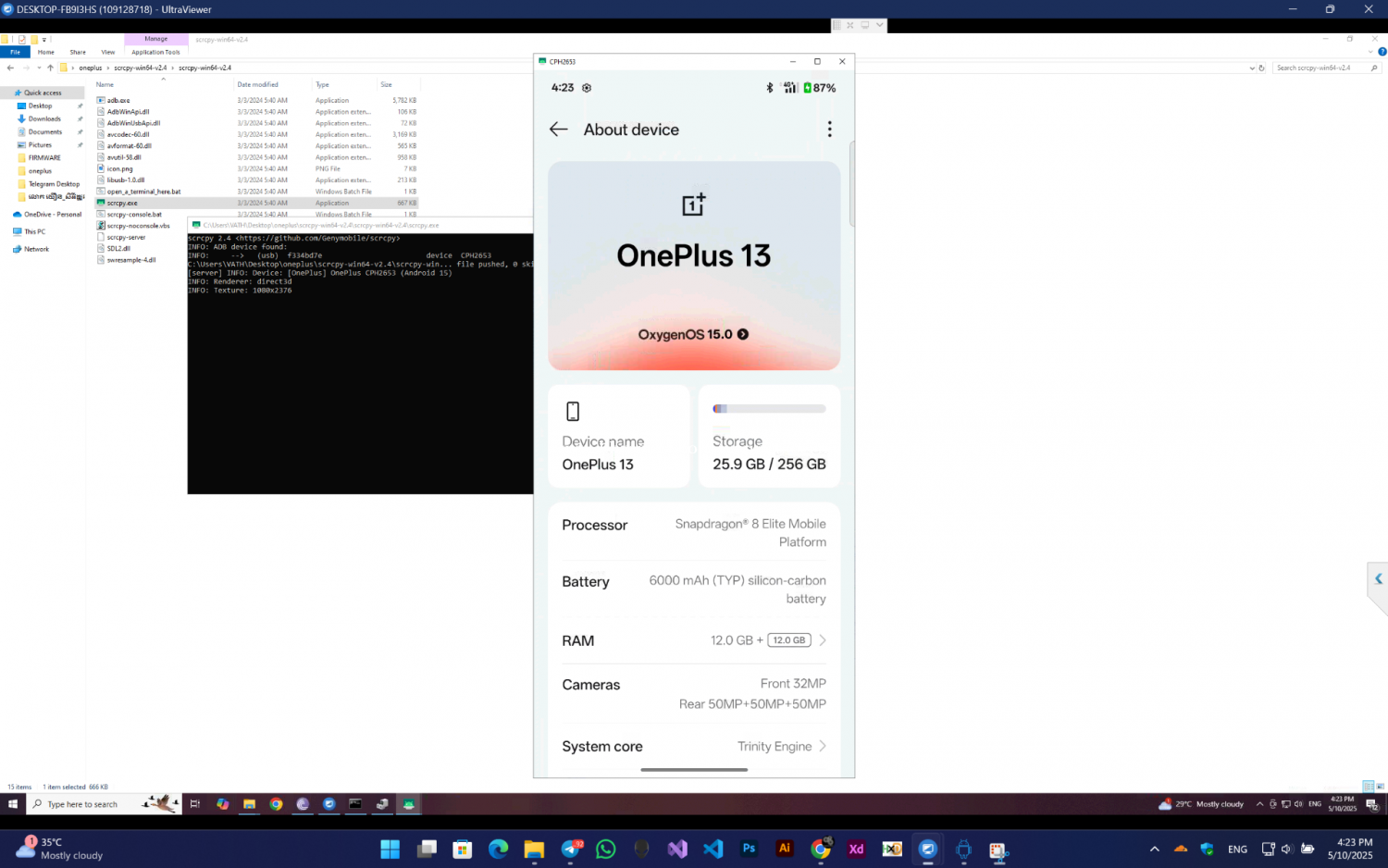Image resolution: width=1388 pixels, height=868 pixels.
Task: Open local Telegram taskbar icon
Action: click(x=571, y=849)
